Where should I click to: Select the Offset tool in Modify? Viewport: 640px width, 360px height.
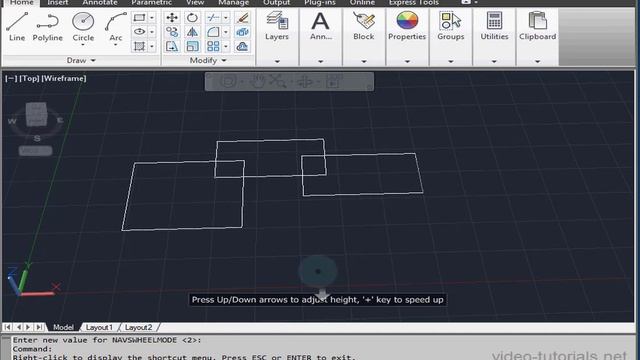(x=242, y=46)
